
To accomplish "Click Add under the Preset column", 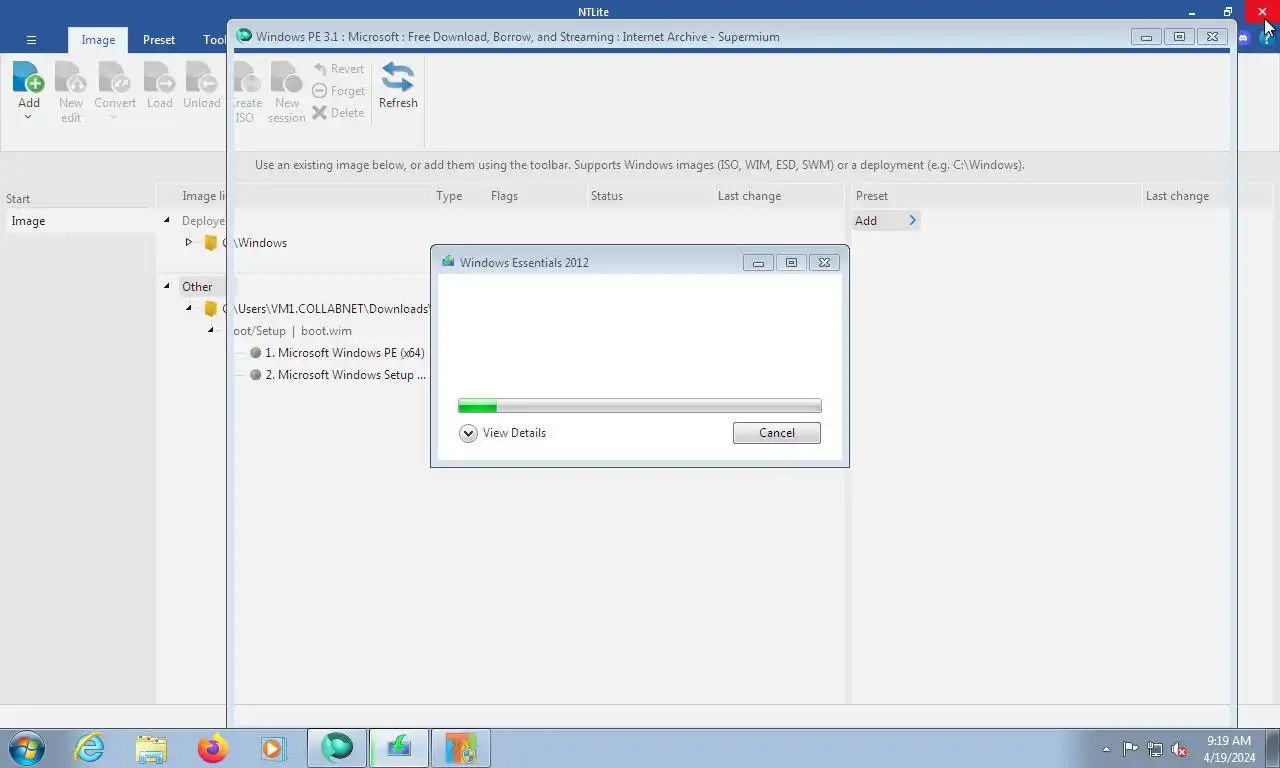I will (x=885, y=221).
